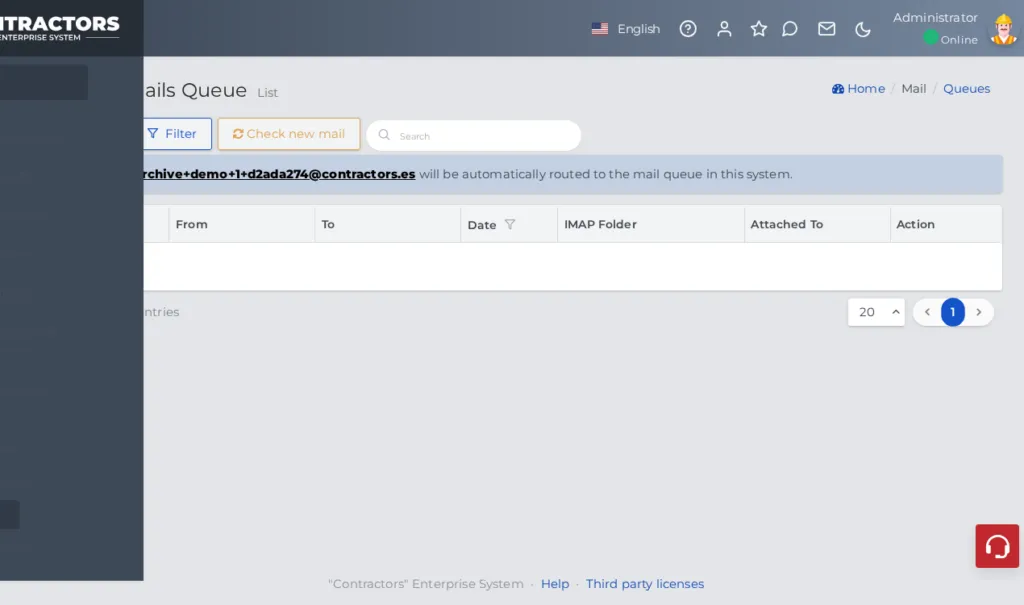Open the Help footer link
Image resolution: width=1024 pixels, height=605 pixels.
click(x=554, y=584)
